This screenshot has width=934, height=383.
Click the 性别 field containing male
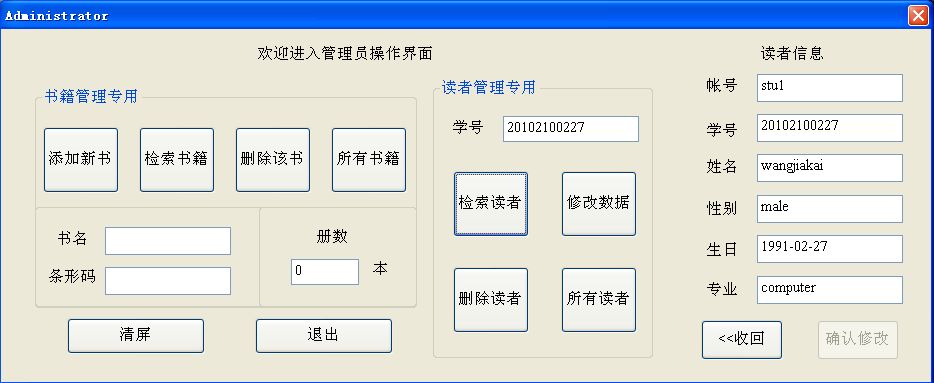(x=830, y=208)
